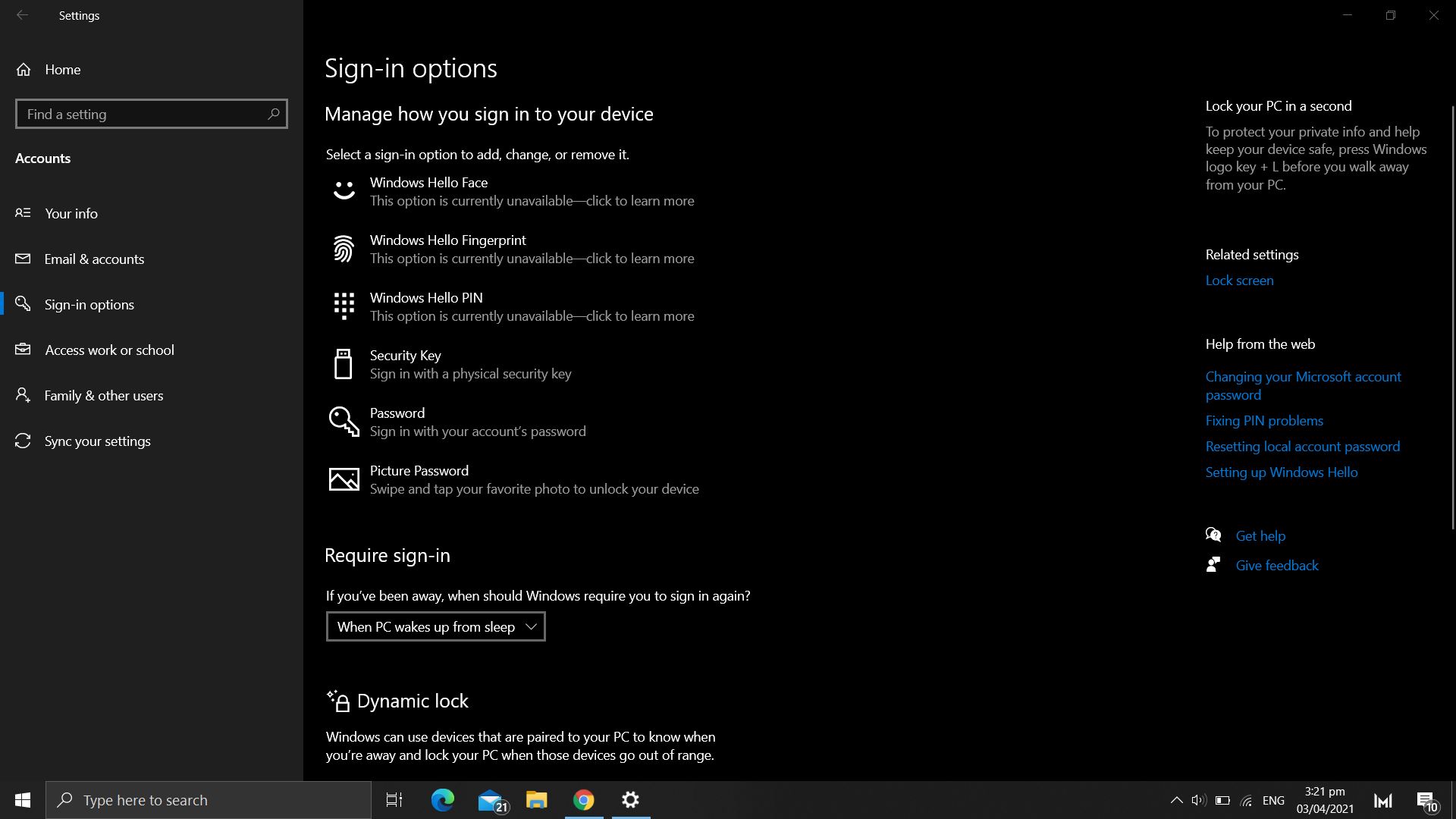Show hidden tray icons chevron
Screen dimensions: 1456x819
pyautogui.click(x=1176, y=800)
